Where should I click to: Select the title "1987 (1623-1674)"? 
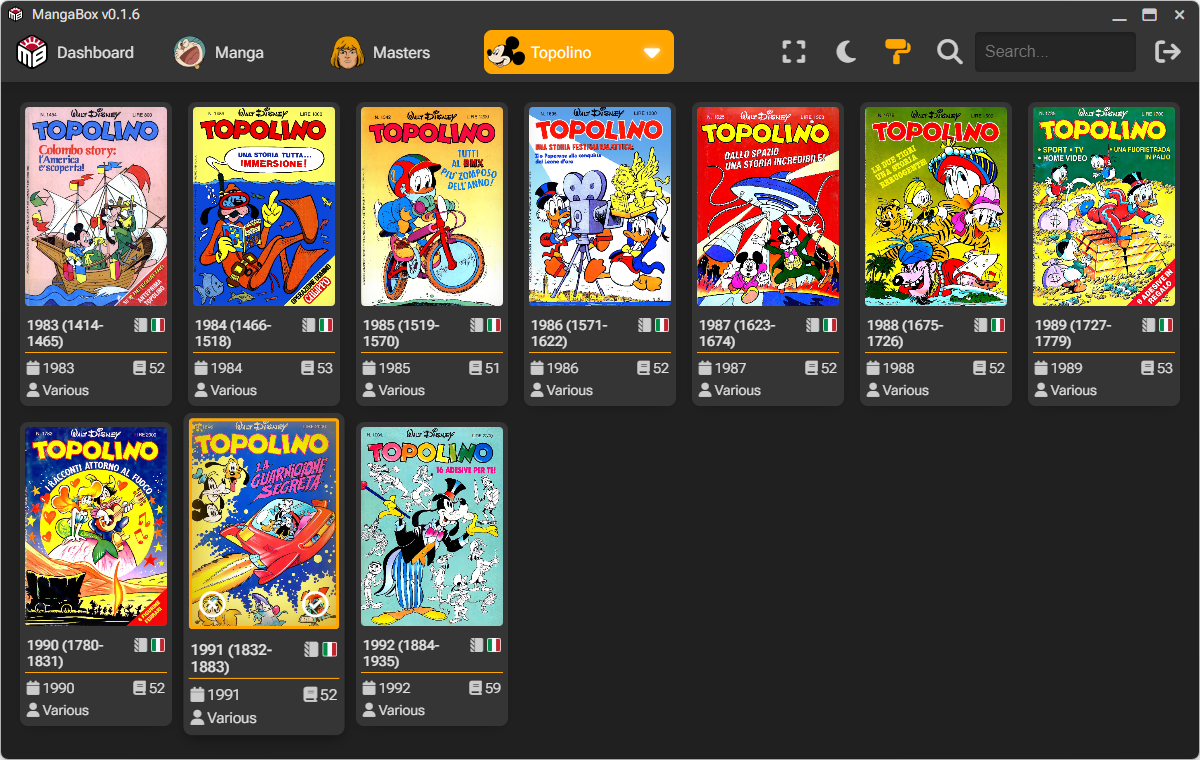(x=739, y=333)
